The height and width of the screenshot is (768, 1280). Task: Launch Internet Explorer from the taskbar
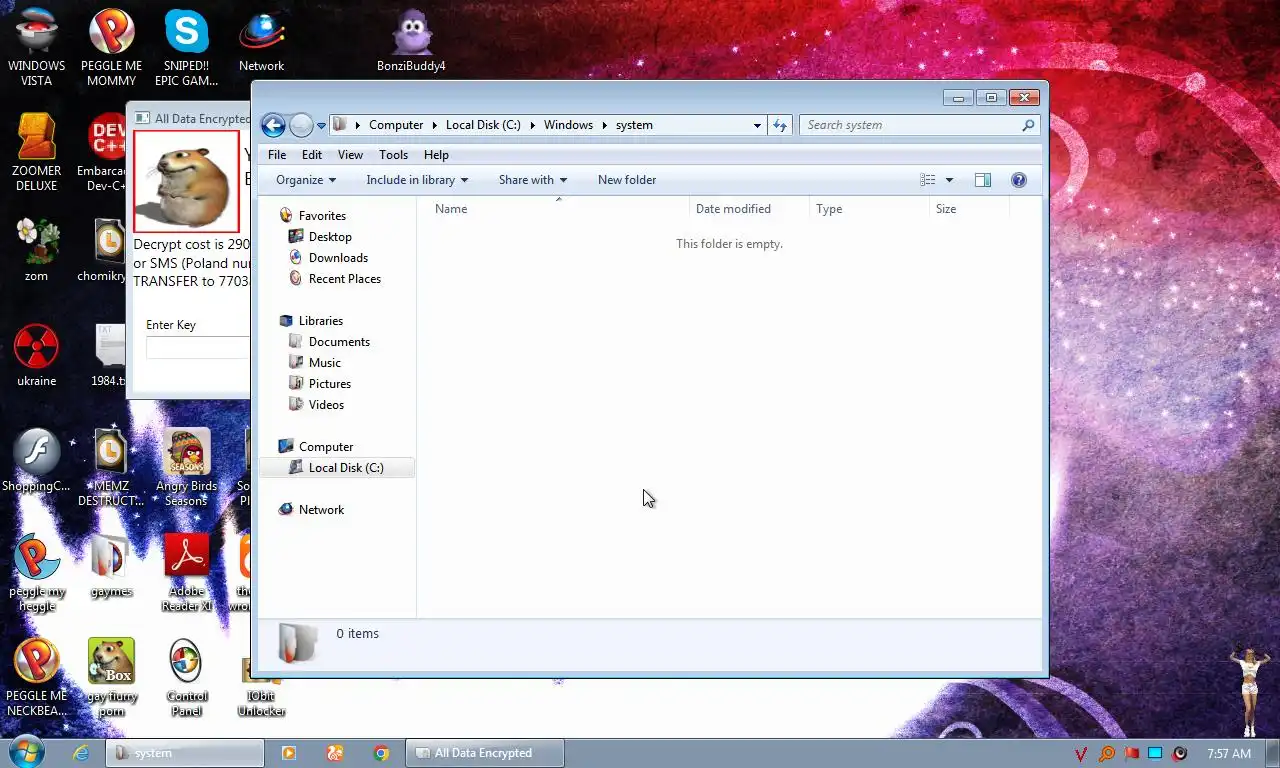click(x=81, y=753)
